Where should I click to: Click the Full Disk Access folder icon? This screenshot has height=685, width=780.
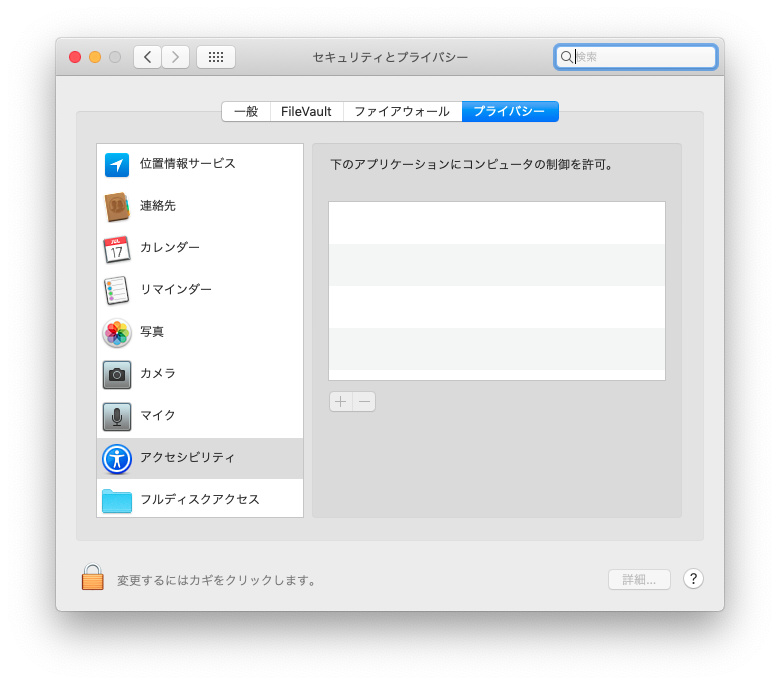point(117,500)
